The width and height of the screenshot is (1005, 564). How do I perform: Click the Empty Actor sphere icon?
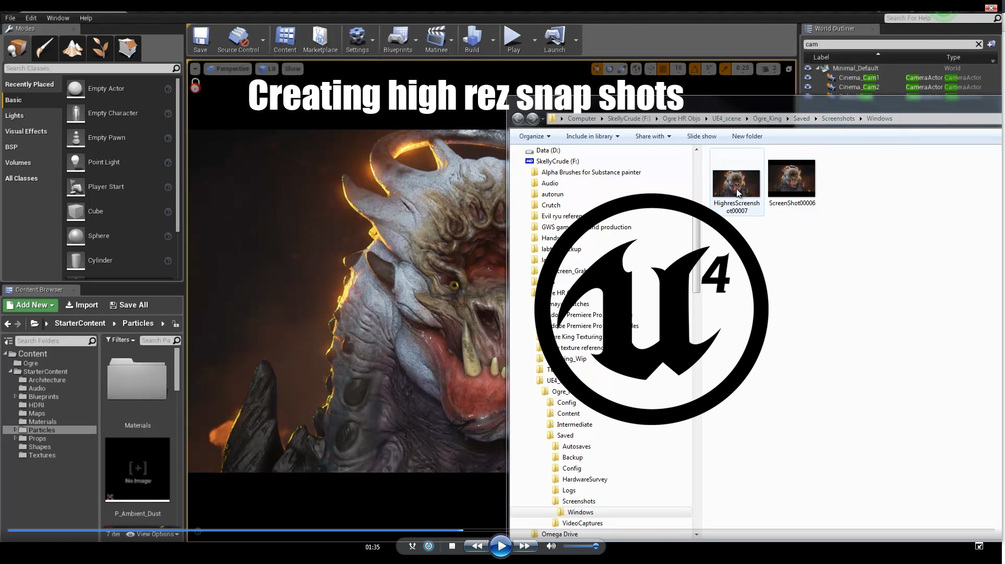coord(76,88)
